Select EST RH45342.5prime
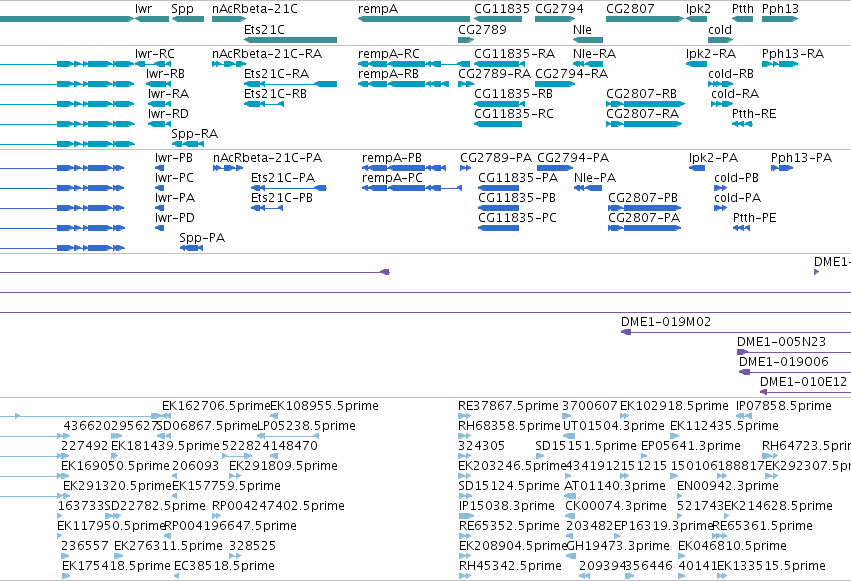 tap(510, 566)
